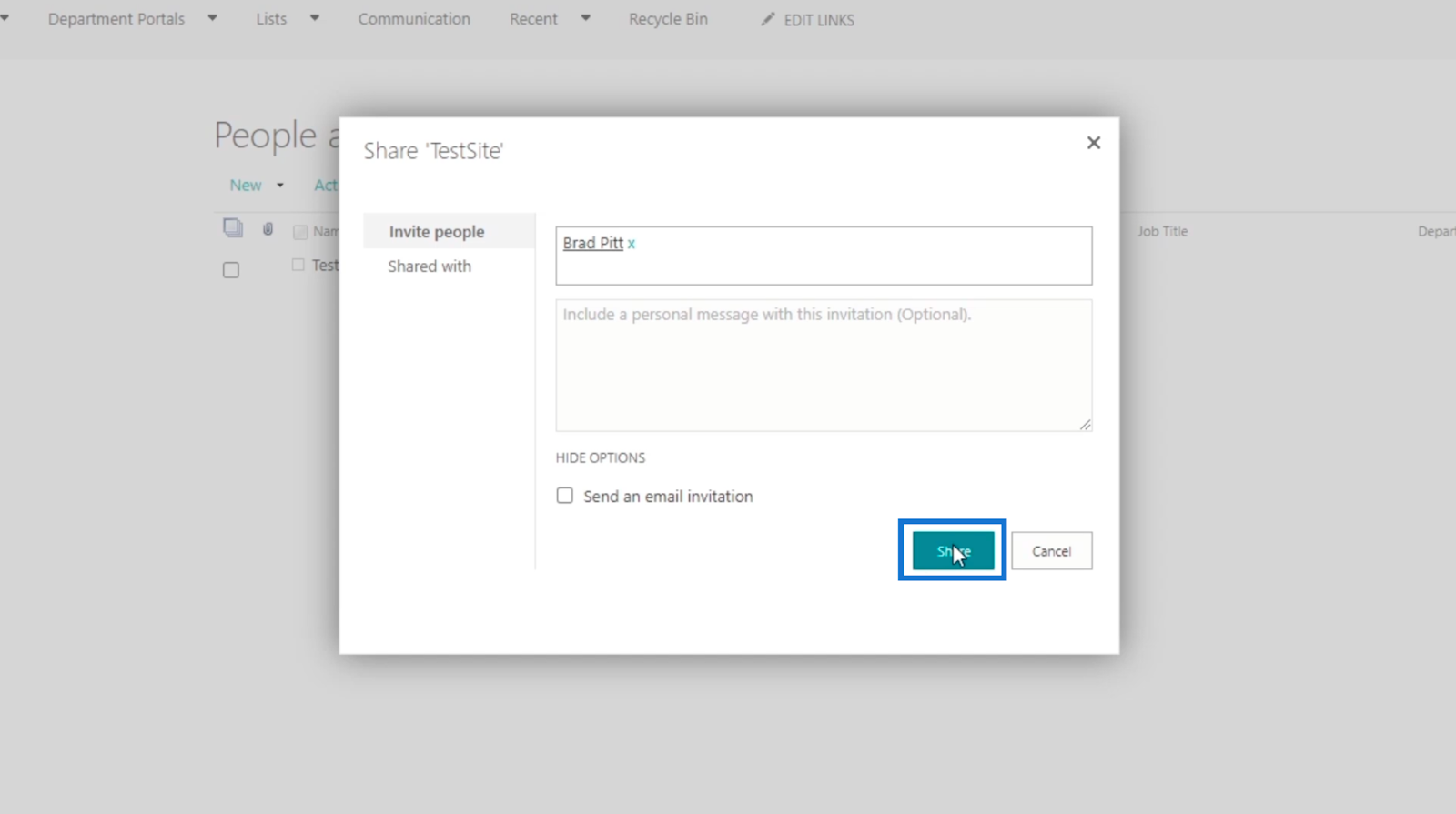Open the Recycle Bin link
Image resolution: width=1456 pixels, height=814 pixels.
(x=668, y=19)
